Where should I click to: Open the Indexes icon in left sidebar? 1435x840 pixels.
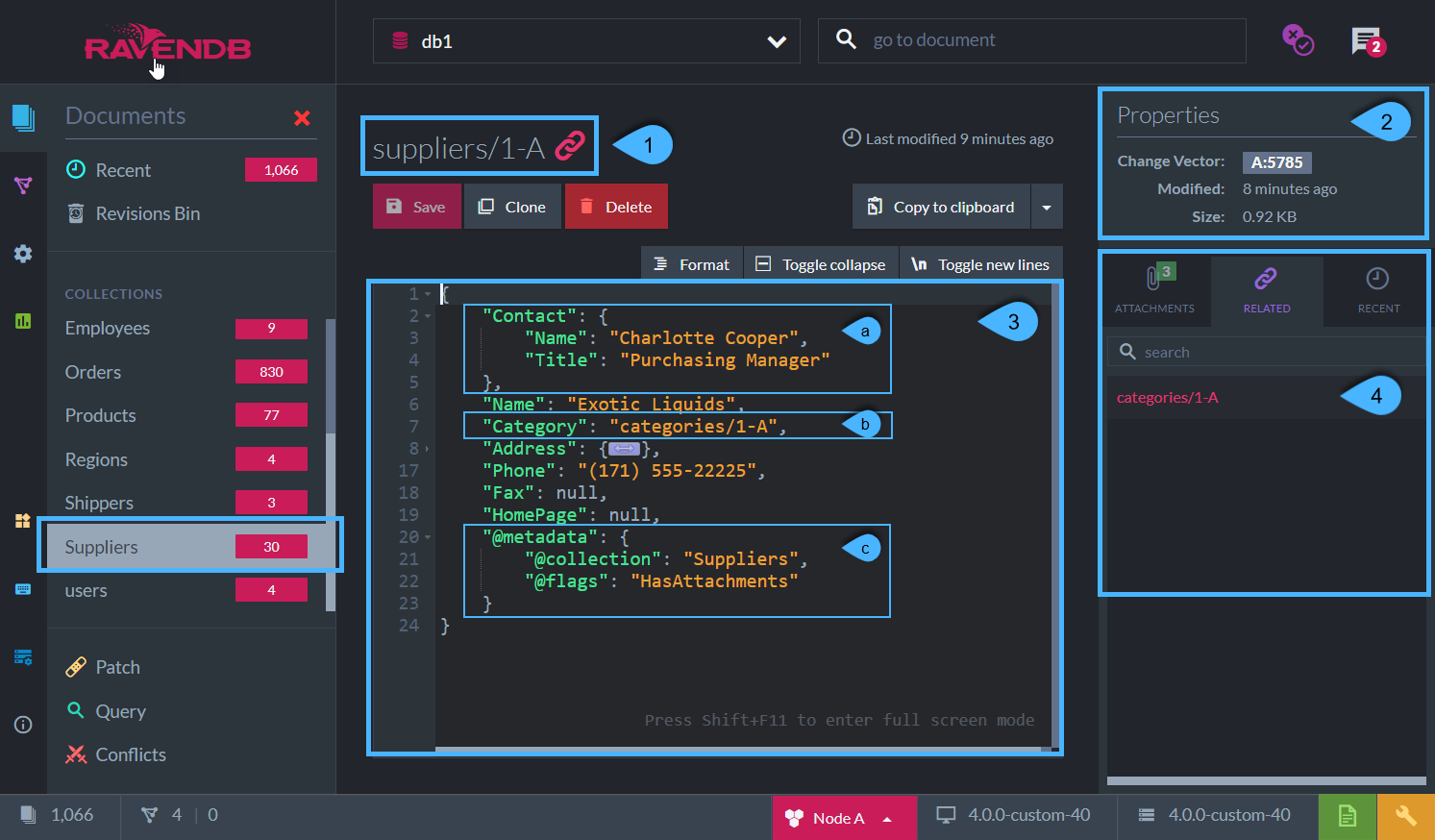tap(23, 185)
